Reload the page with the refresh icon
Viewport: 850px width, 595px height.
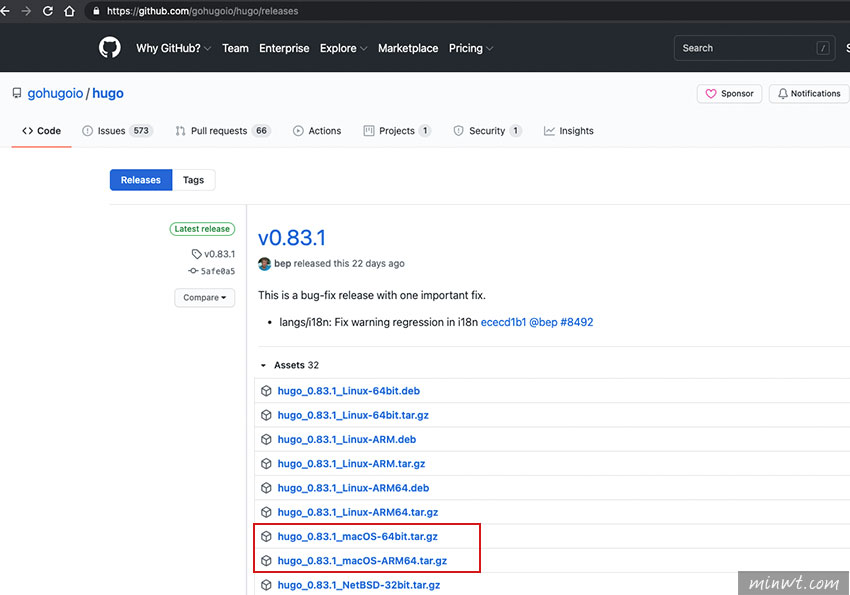coord(48,11)
